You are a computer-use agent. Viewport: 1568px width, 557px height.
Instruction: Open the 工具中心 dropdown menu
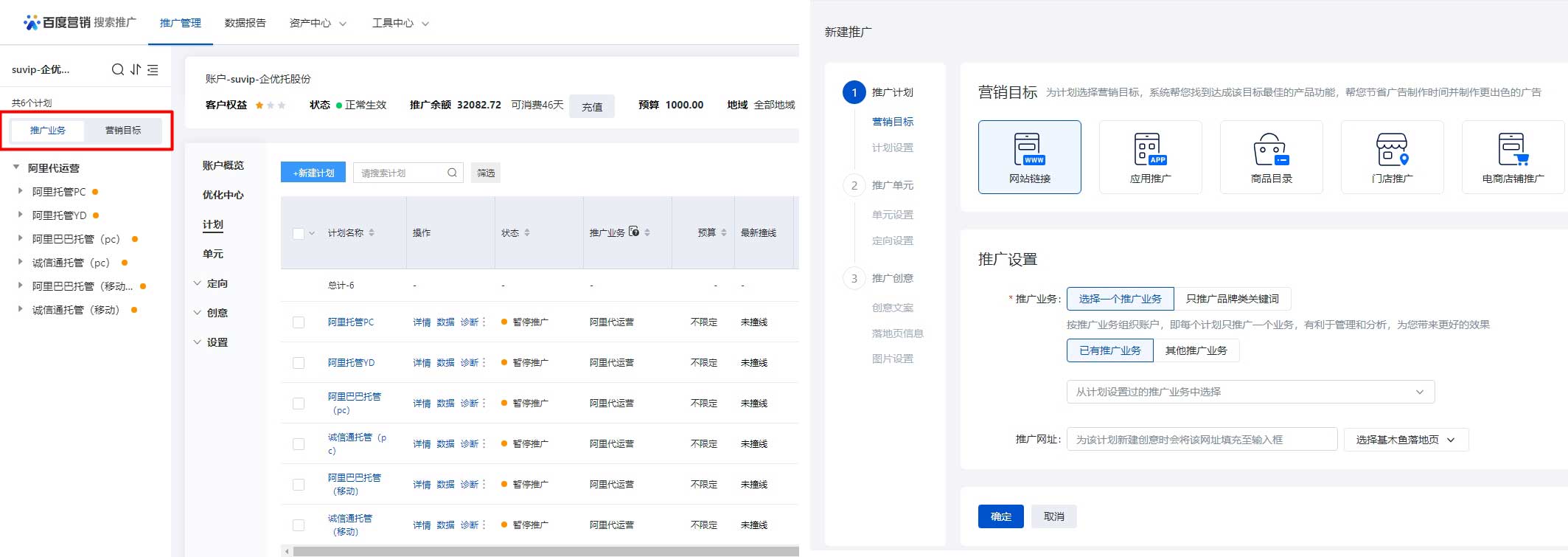[x=400, y=23]
